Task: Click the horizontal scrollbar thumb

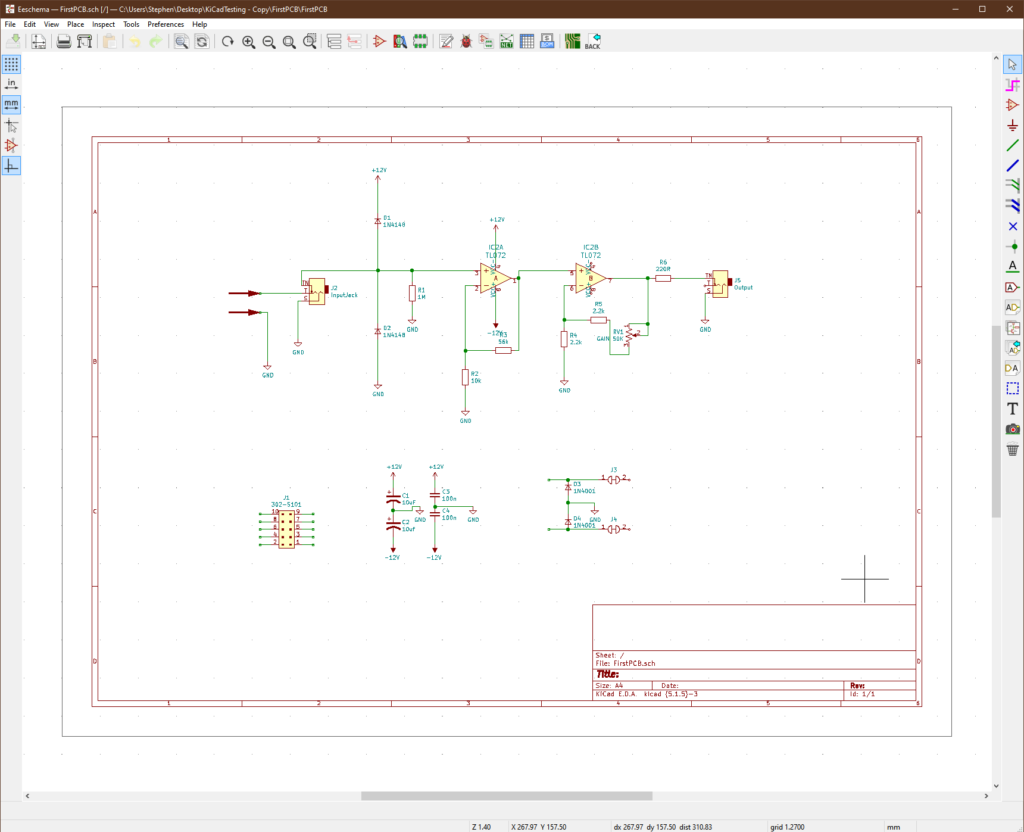Action: pos(507,795)
